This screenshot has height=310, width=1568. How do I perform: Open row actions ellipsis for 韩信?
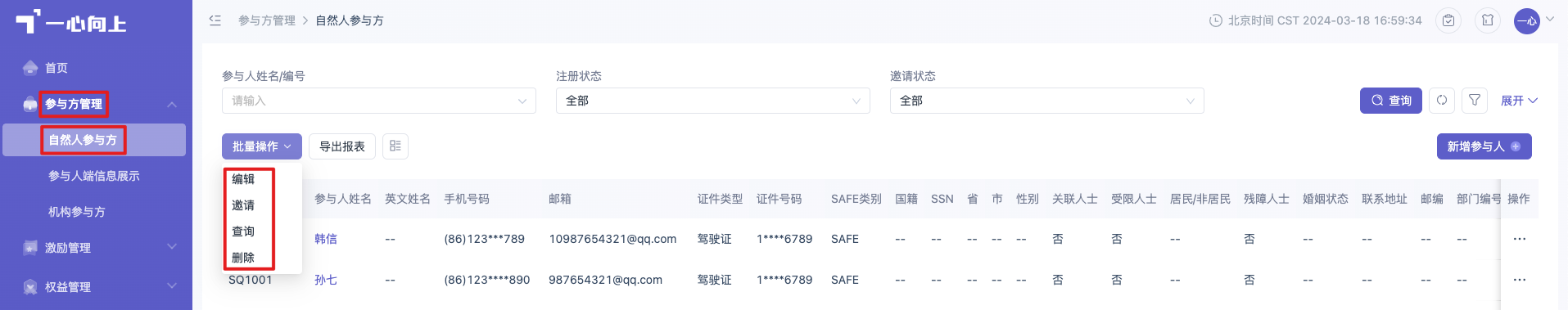1520,239
